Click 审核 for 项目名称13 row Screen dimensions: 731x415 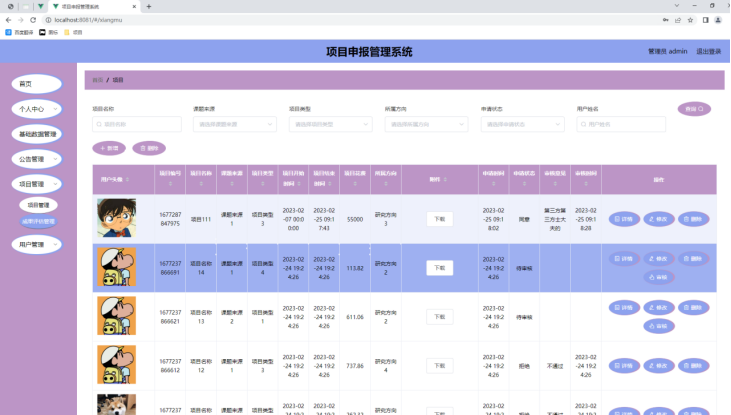659,326
